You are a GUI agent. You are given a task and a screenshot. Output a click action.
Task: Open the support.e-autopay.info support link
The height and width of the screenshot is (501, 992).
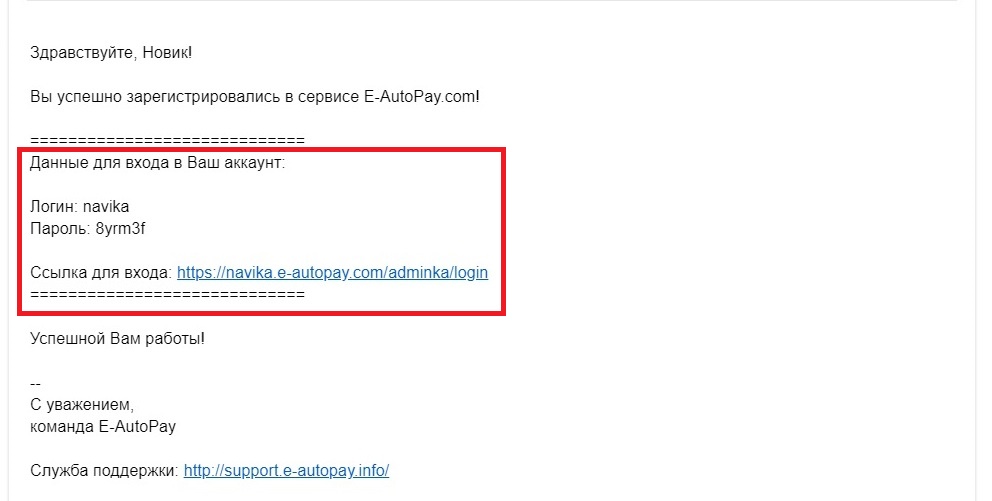click(x=286, y=471)
